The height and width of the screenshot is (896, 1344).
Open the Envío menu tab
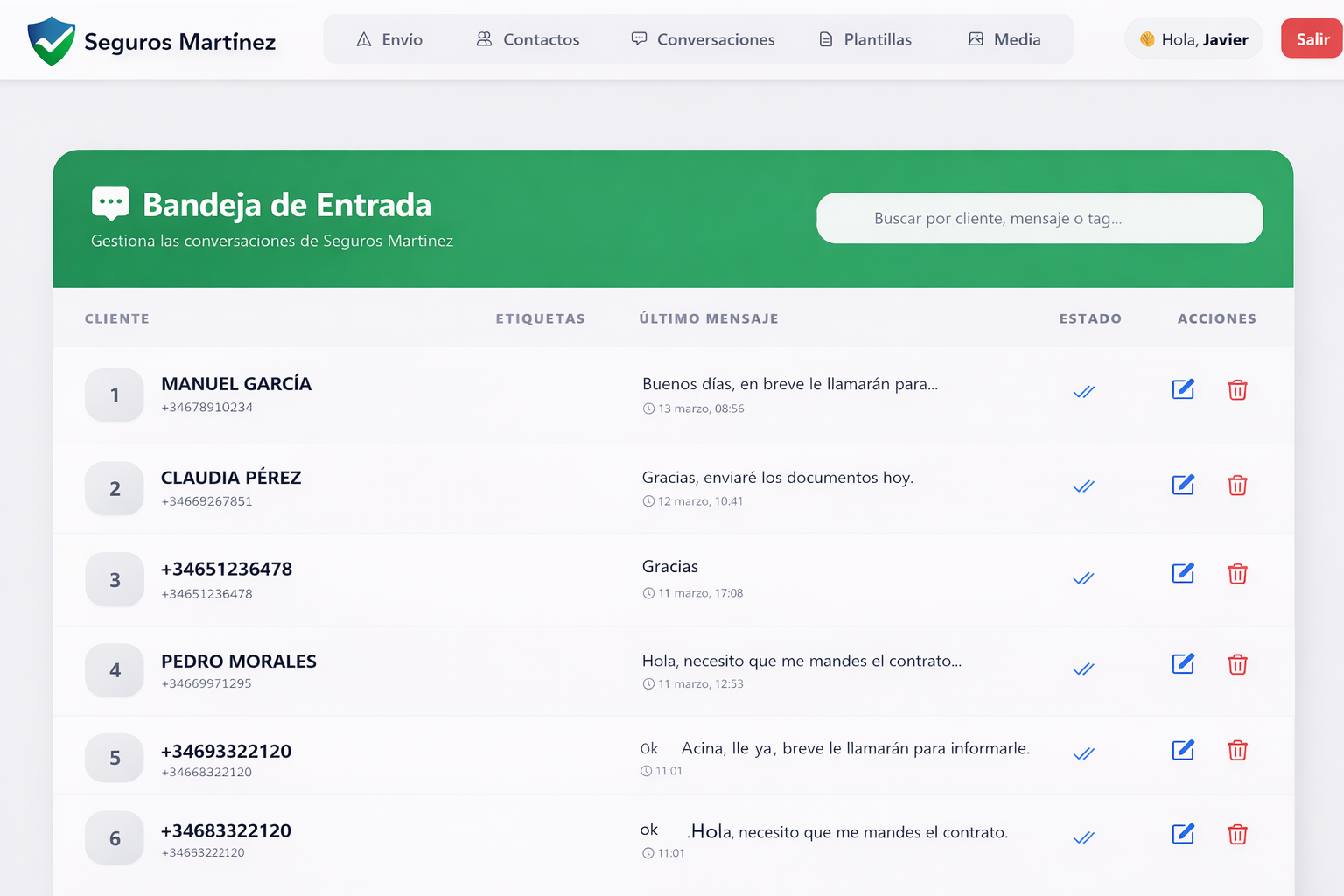389,39
